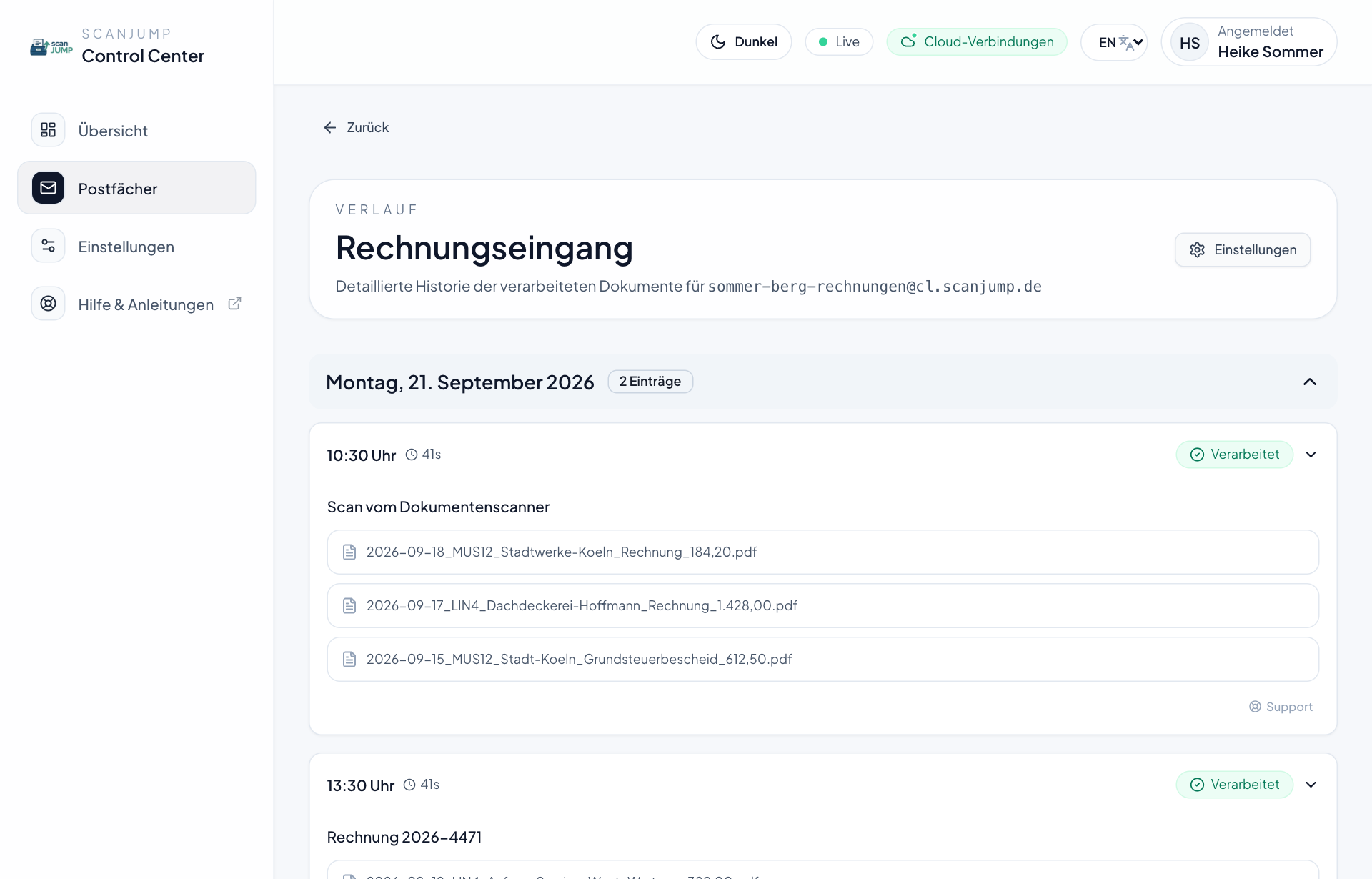Click the Control Center heading
This screenshot has height=879, width=1372.
(x=143, y=56)
